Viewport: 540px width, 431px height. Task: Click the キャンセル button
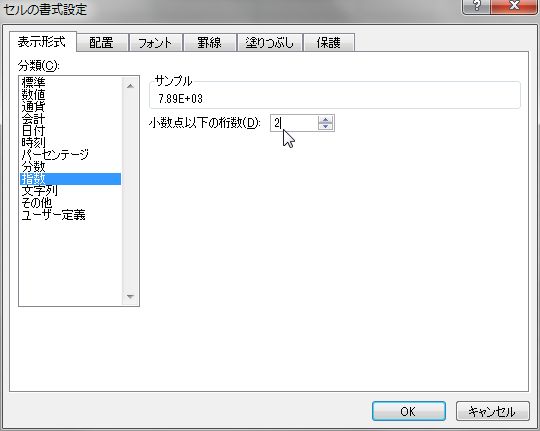492,411
